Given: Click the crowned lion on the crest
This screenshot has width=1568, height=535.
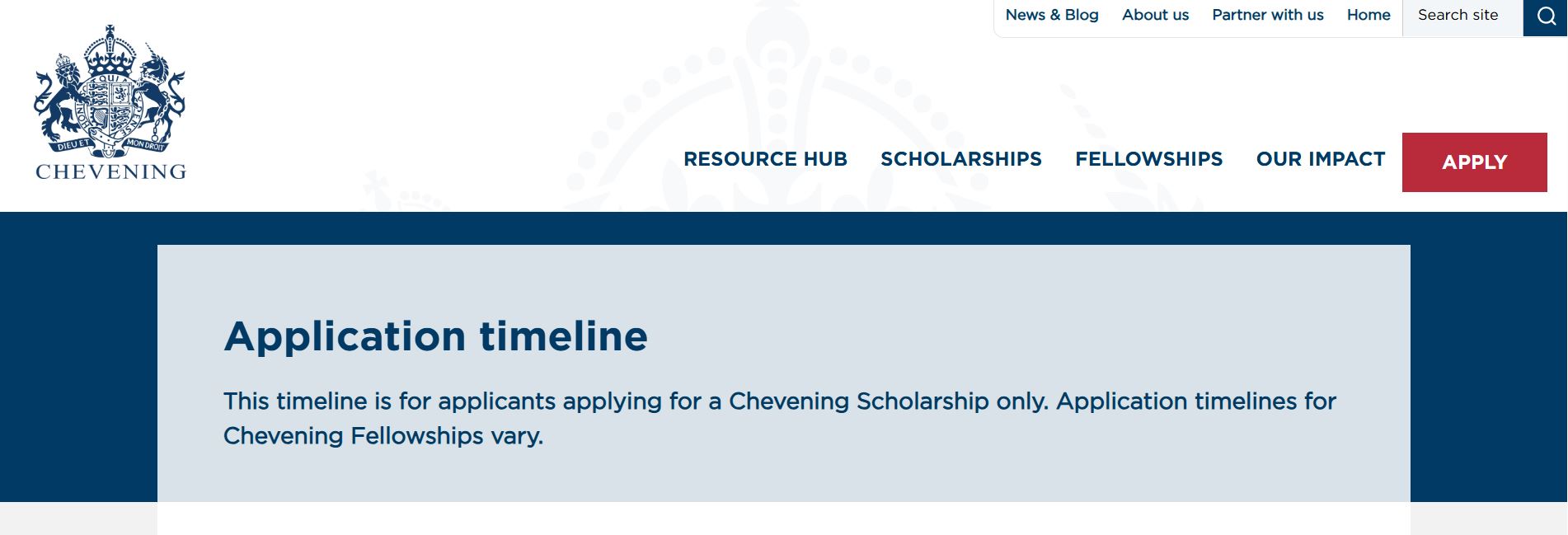Looking at the screenshot, I should coord(58,97).
